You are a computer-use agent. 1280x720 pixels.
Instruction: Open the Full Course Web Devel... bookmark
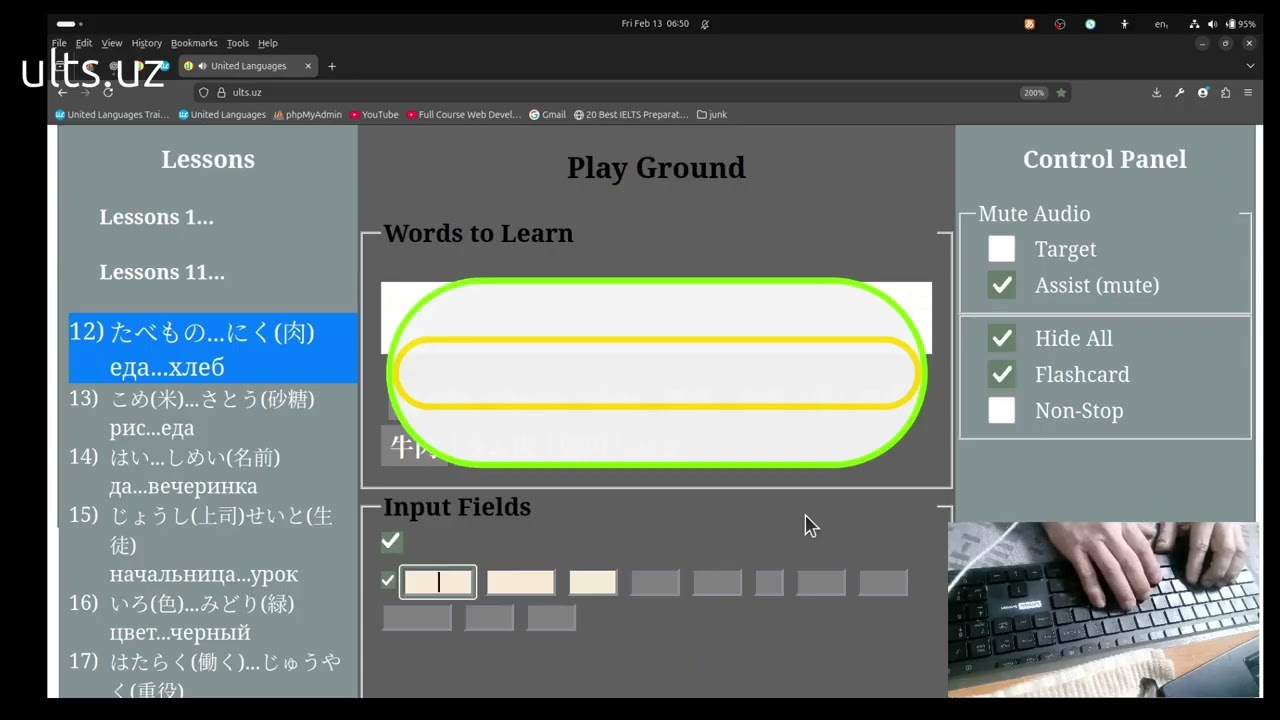[464, 115]
